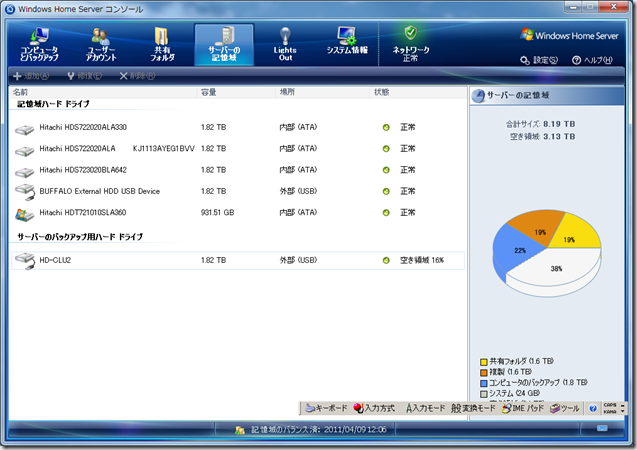Select BUFFALO External HDD USB Device row text
This screenshot has height=450, width=637.
[x=100, y=191]
